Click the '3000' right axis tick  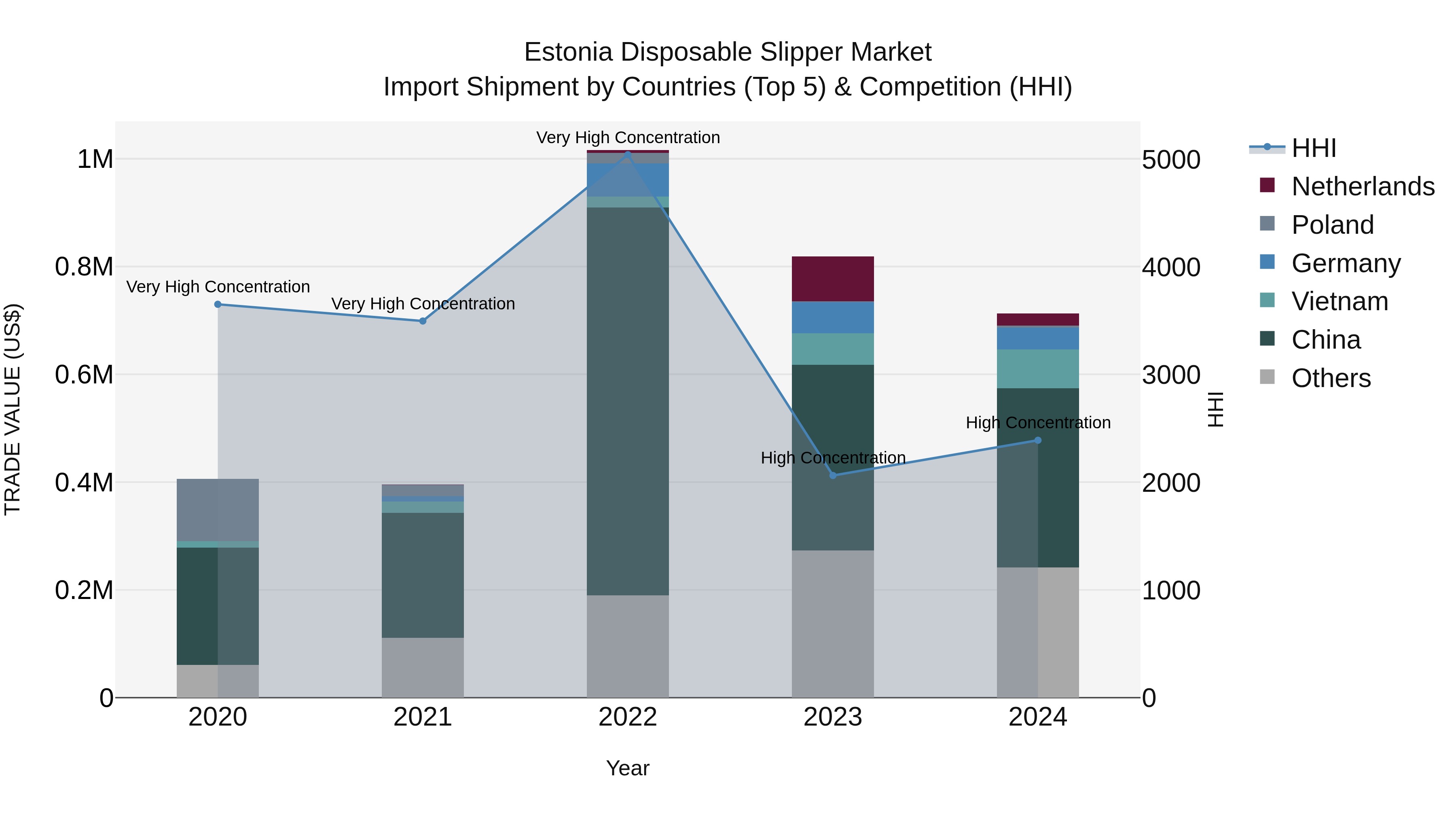tap(1171, 375)
